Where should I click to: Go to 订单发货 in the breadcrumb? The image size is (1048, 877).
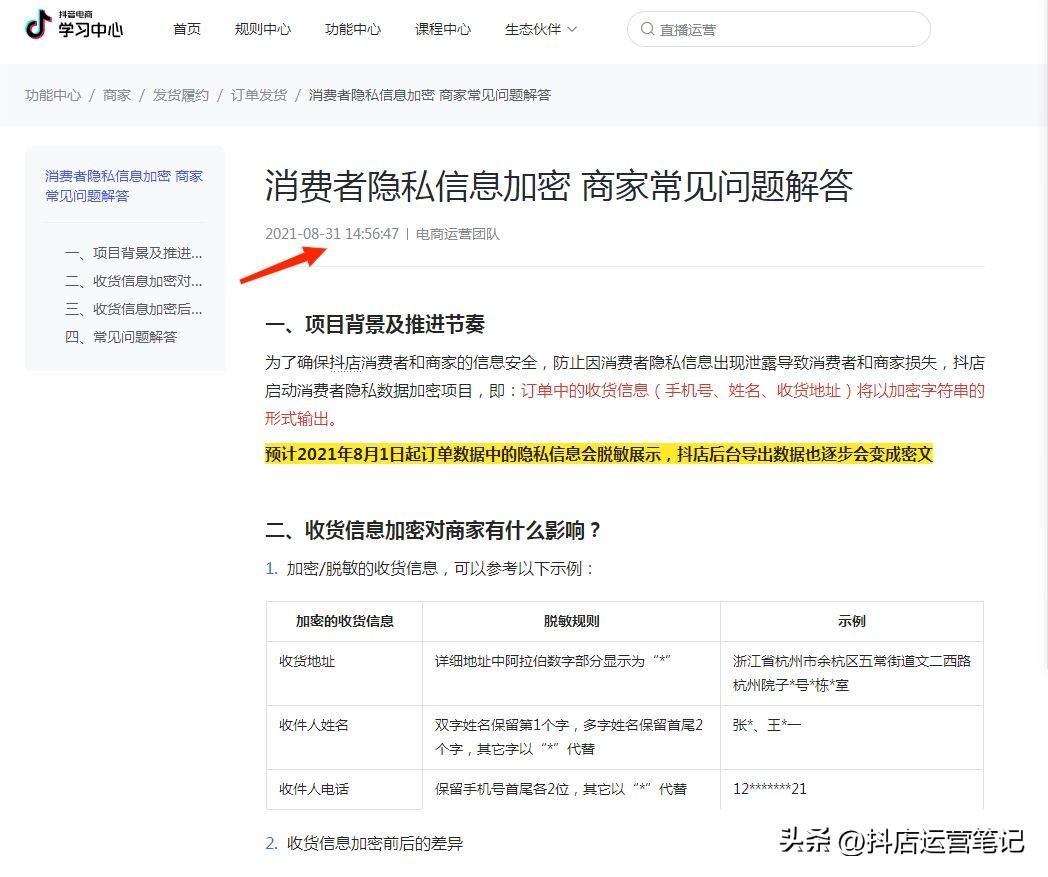(x=259, y=95)
